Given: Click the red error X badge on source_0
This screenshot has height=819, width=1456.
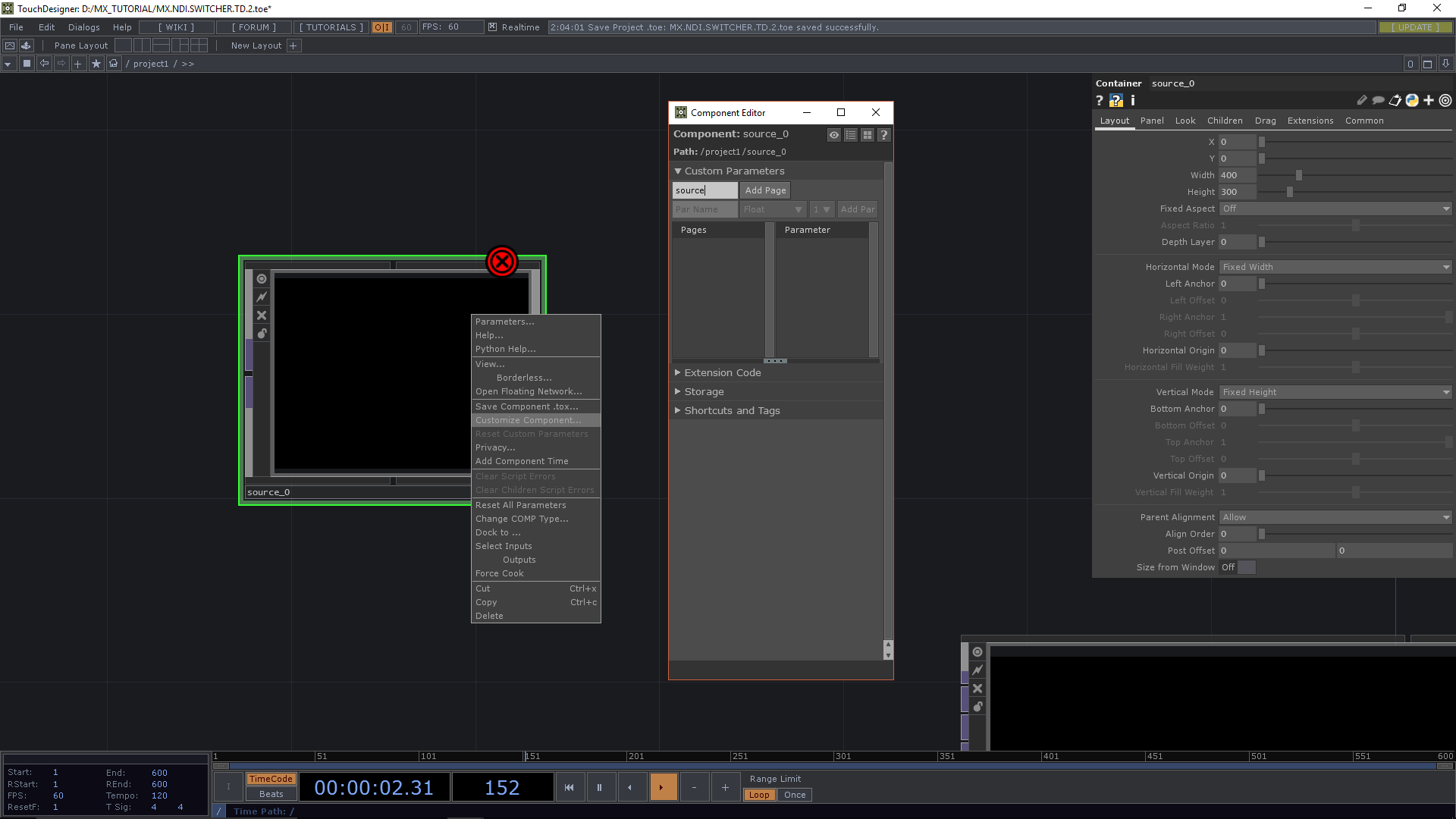Looking at the screenshot, I should [x=501, y=262].
